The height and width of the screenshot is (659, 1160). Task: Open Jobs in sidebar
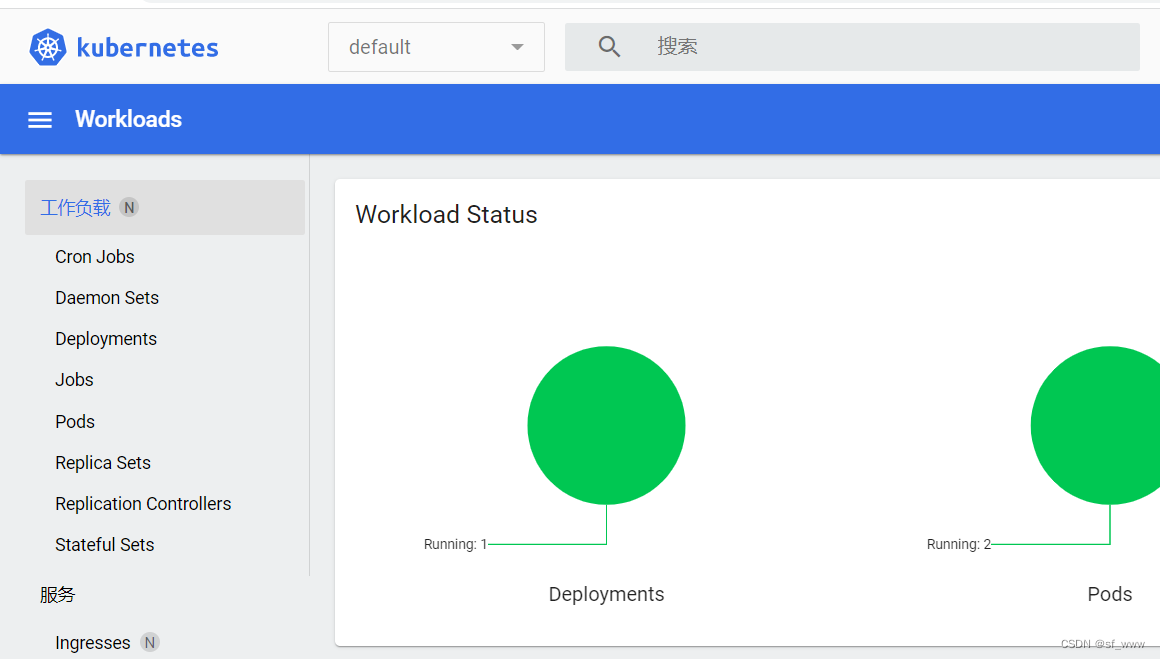coord(74,379)
